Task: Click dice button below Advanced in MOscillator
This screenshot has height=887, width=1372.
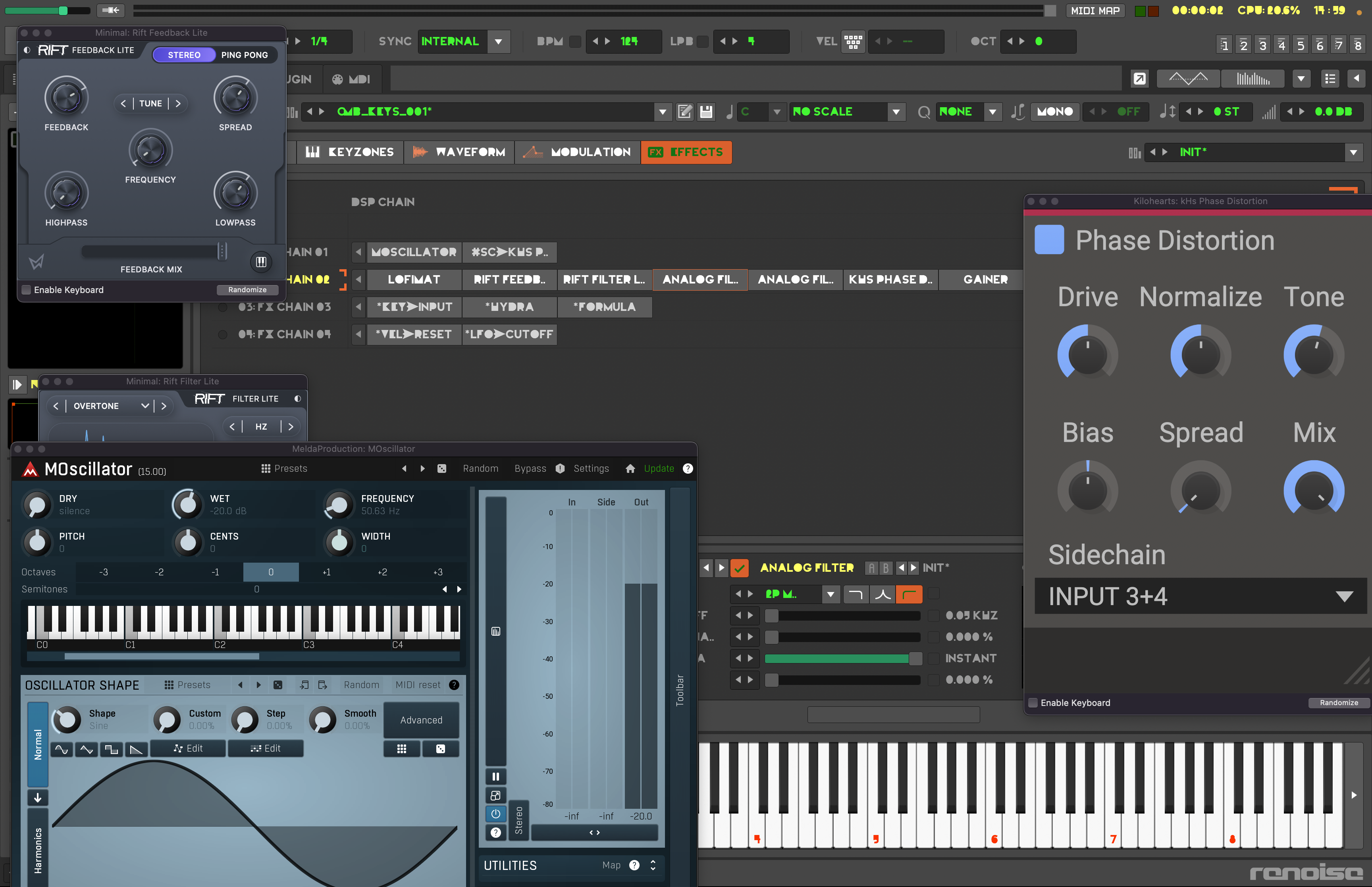Action: pos(440,749)
